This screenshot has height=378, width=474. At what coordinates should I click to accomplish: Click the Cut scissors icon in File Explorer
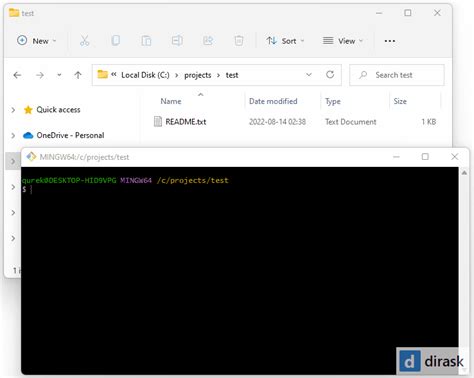pyautogui.click(x=84, y=41)
